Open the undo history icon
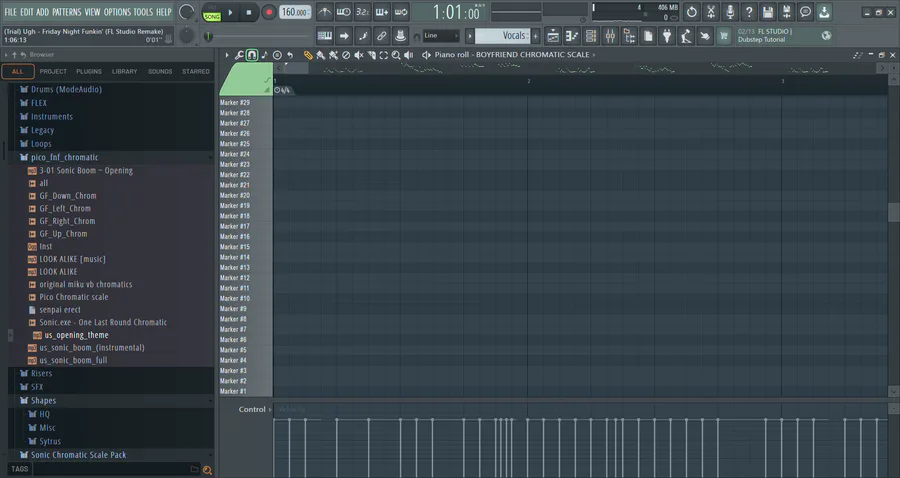The image size is (900, 478). (x=692, y=11)
